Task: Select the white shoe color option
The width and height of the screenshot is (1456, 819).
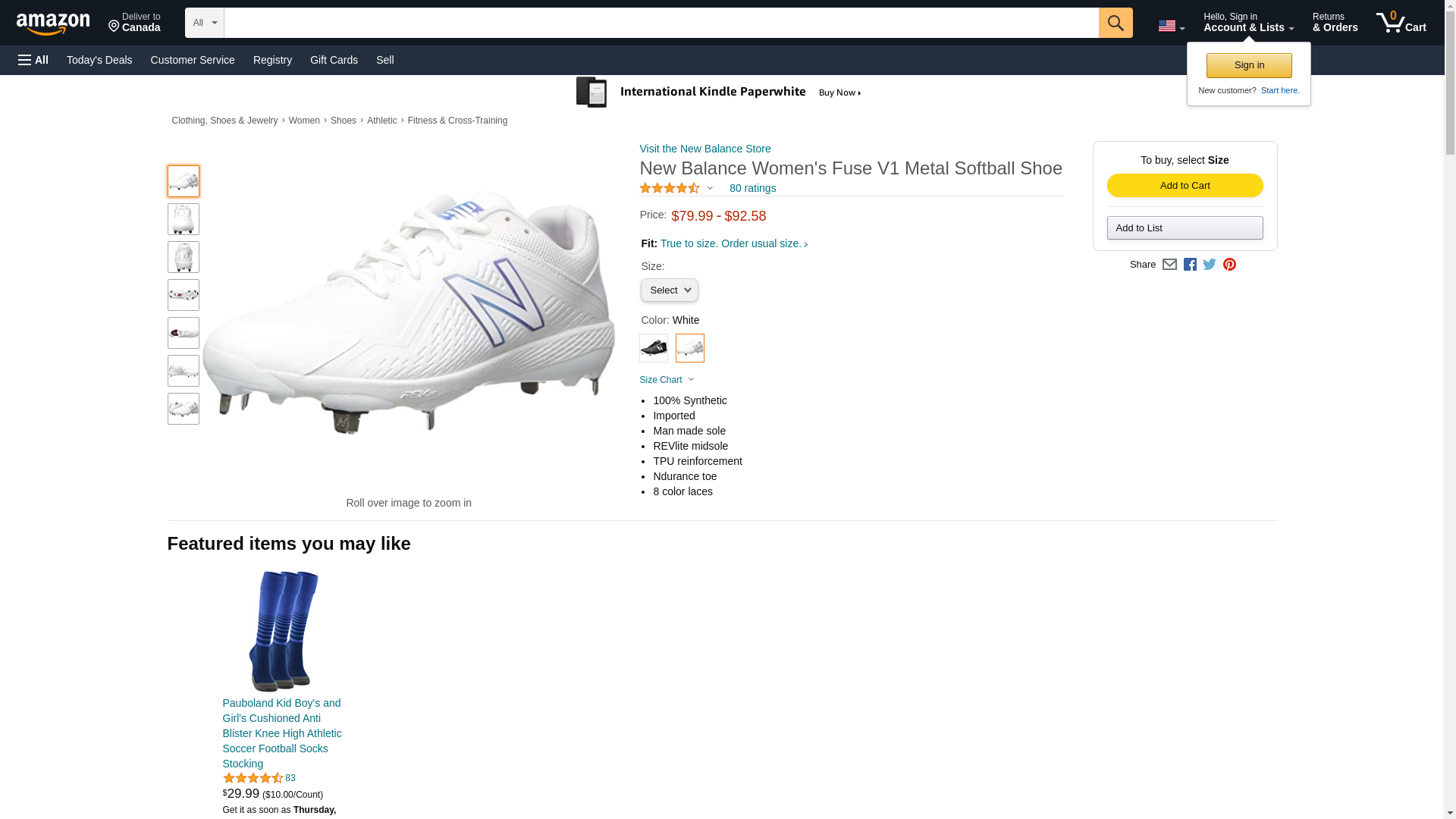Action: click(689, 348)
